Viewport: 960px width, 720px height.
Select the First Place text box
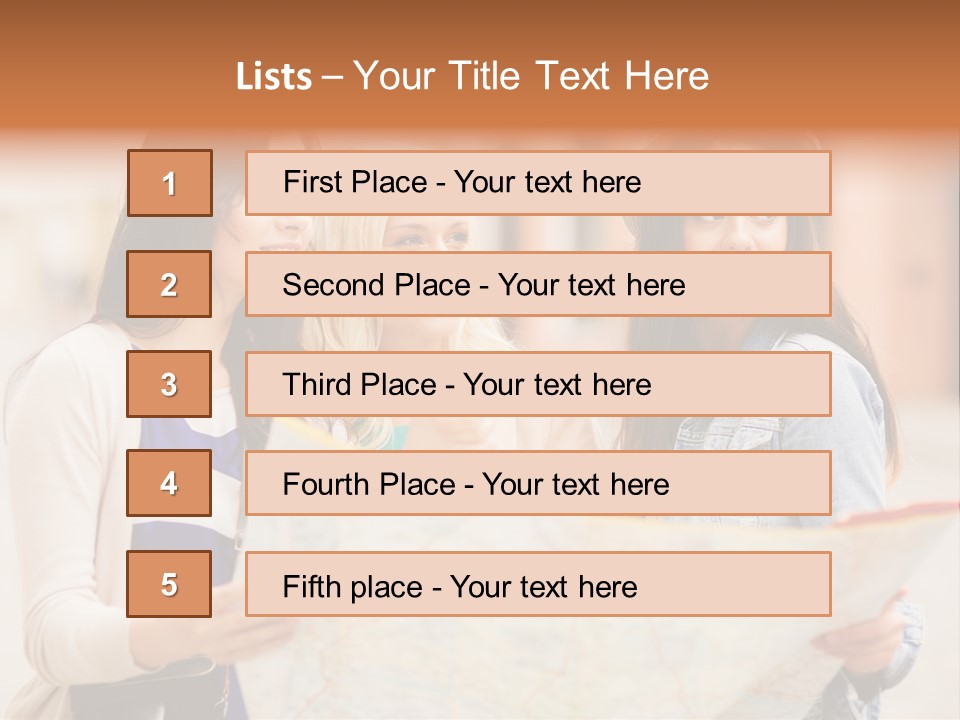click(x=538, y=183)
